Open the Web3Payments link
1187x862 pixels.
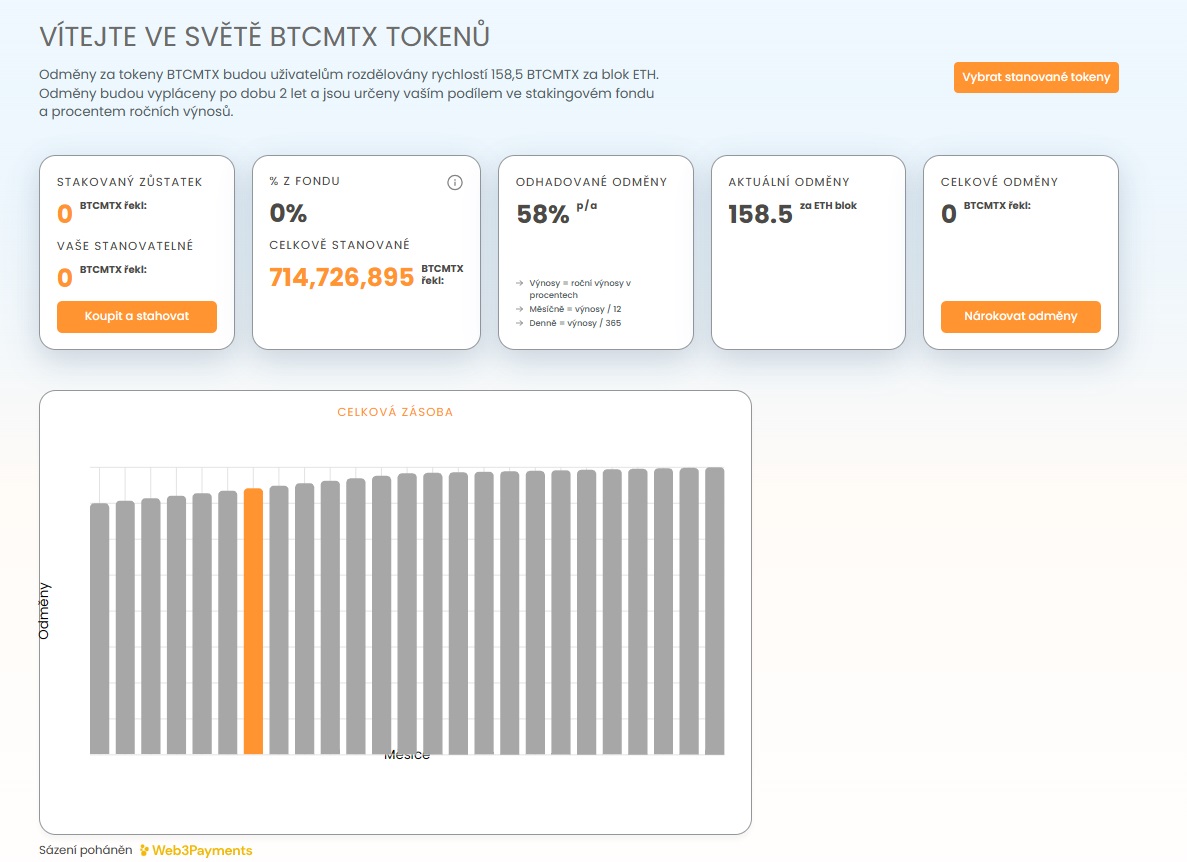click(x=203, y=849)
